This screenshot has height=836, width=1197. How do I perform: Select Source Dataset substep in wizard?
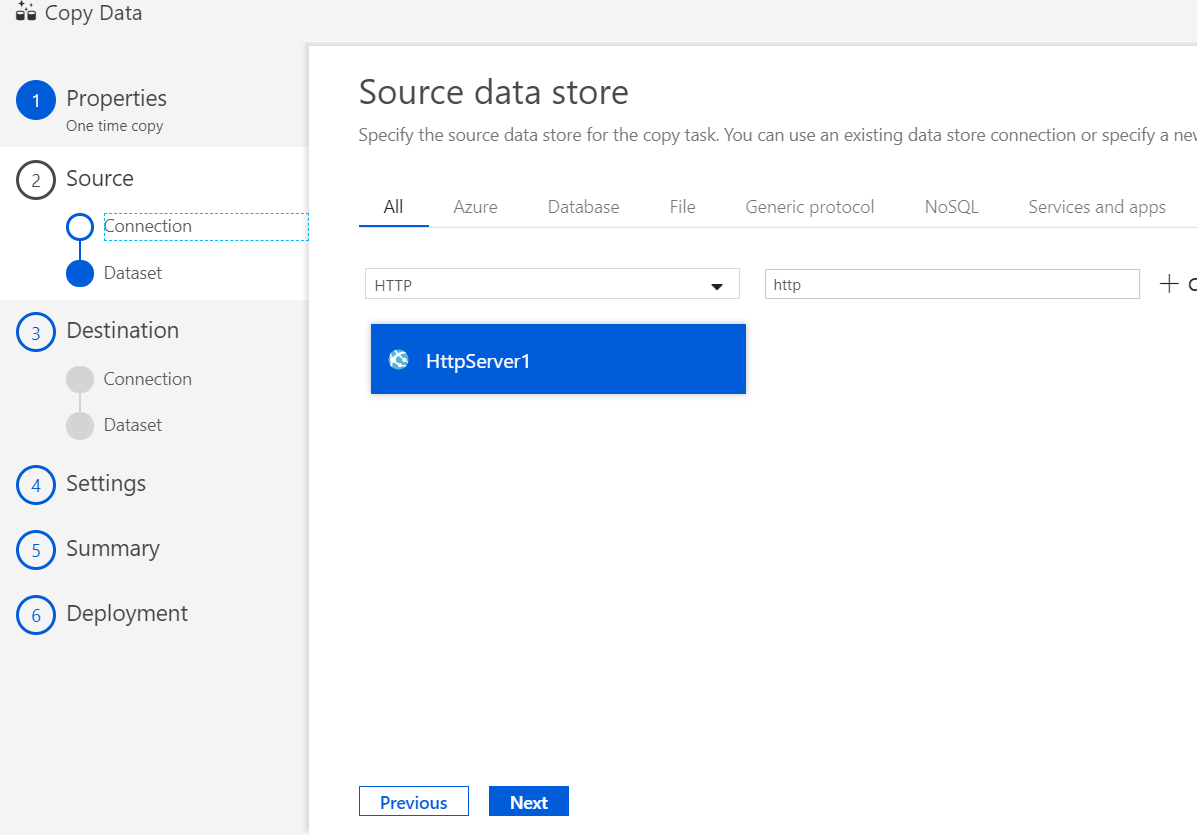[132, 273]
